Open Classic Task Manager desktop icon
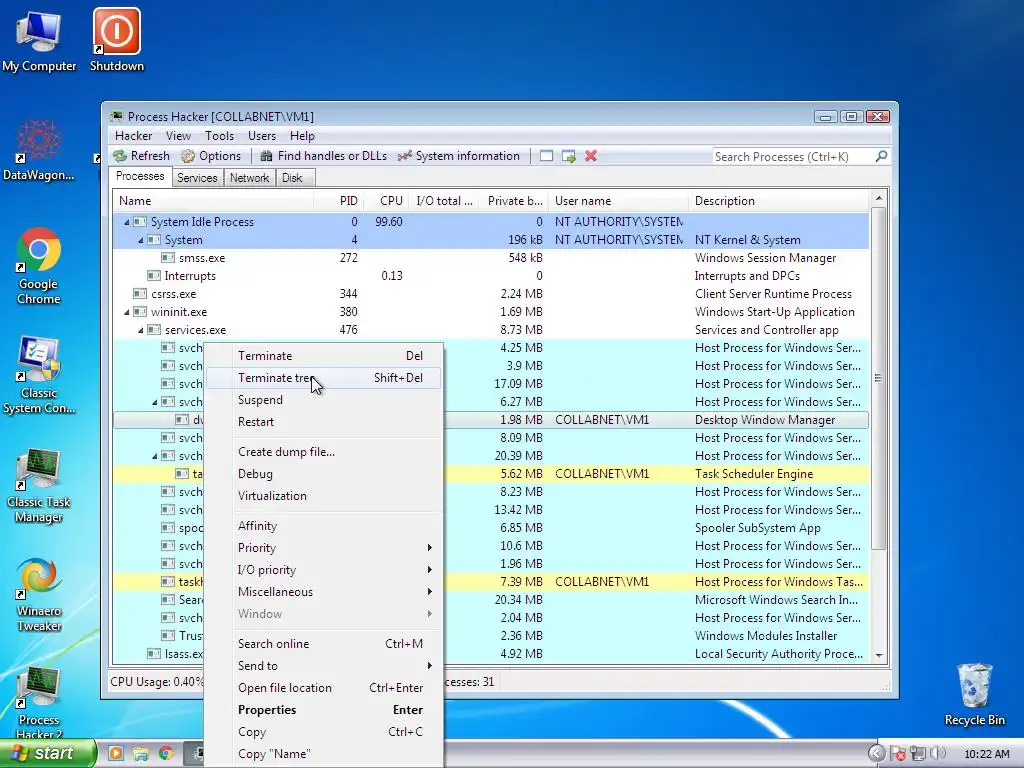This screenshot has width=1024, height=768. coord(39,485)
